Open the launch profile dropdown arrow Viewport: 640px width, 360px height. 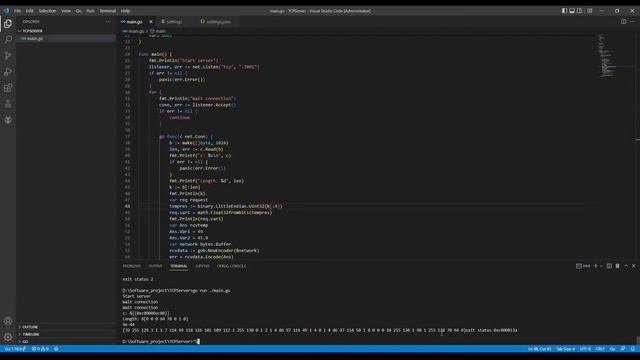601,266
